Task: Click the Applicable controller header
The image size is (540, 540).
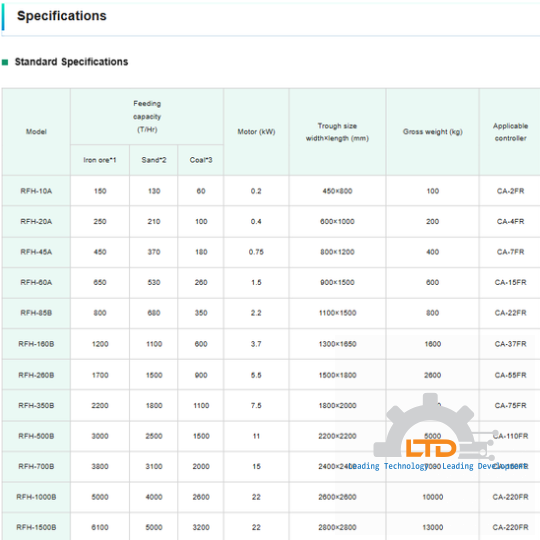Action: [x=510, y=132]
